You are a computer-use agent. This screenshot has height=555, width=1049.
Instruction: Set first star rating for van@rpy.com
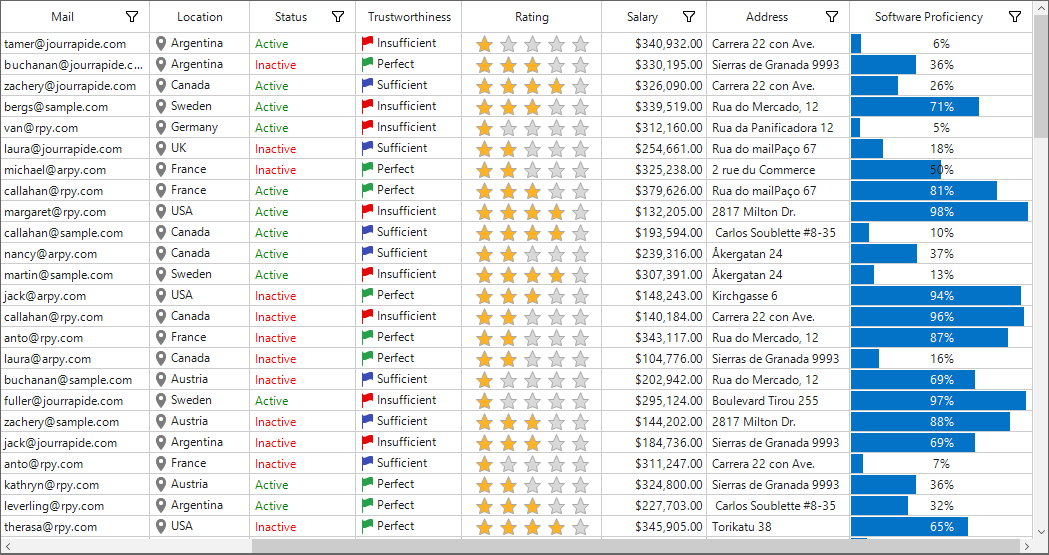[x=484, y=128]
